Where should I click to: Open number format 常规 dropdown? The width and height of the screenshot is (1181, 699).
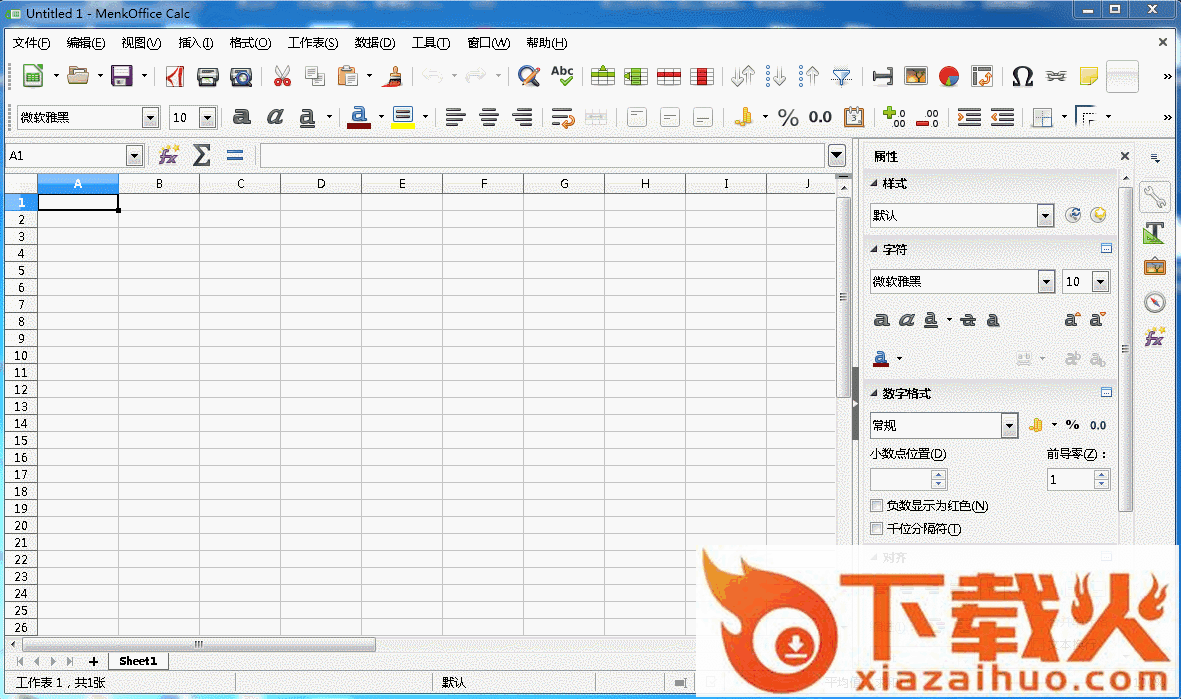(x=1009, y=426)
